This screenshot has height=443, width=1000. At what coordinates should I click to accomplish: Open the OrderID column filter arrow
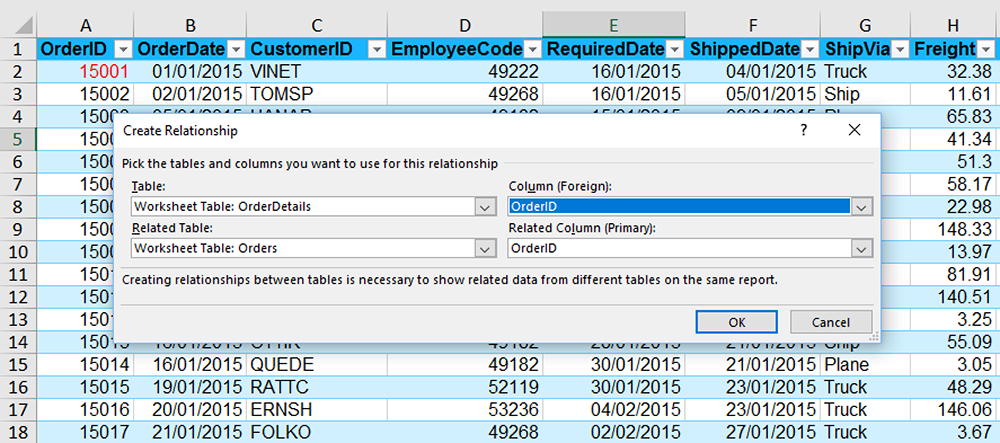coord(123,49)
